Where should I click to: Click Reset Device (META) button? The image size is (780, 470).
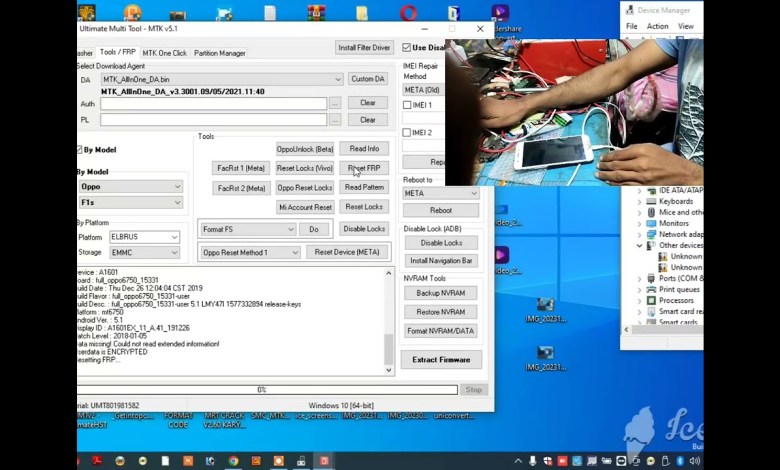tap(347, 252)
